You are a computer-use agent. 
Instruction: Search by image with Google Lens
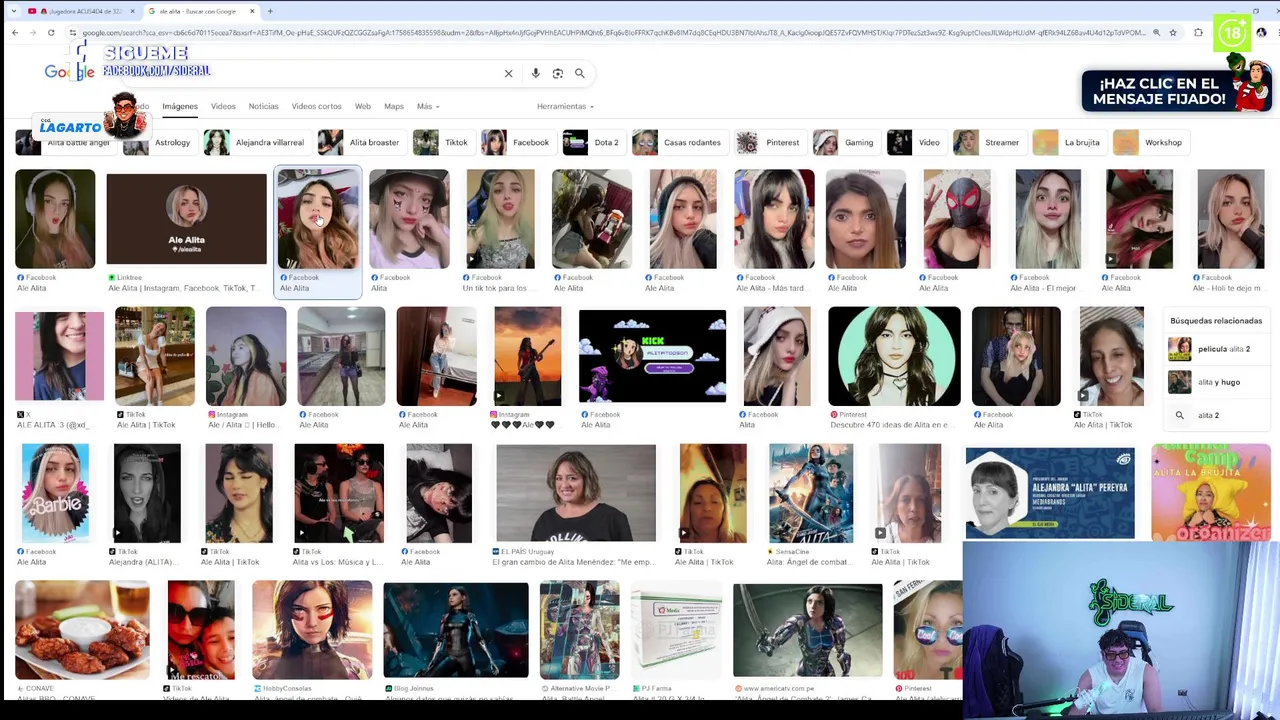pos(558,73)
